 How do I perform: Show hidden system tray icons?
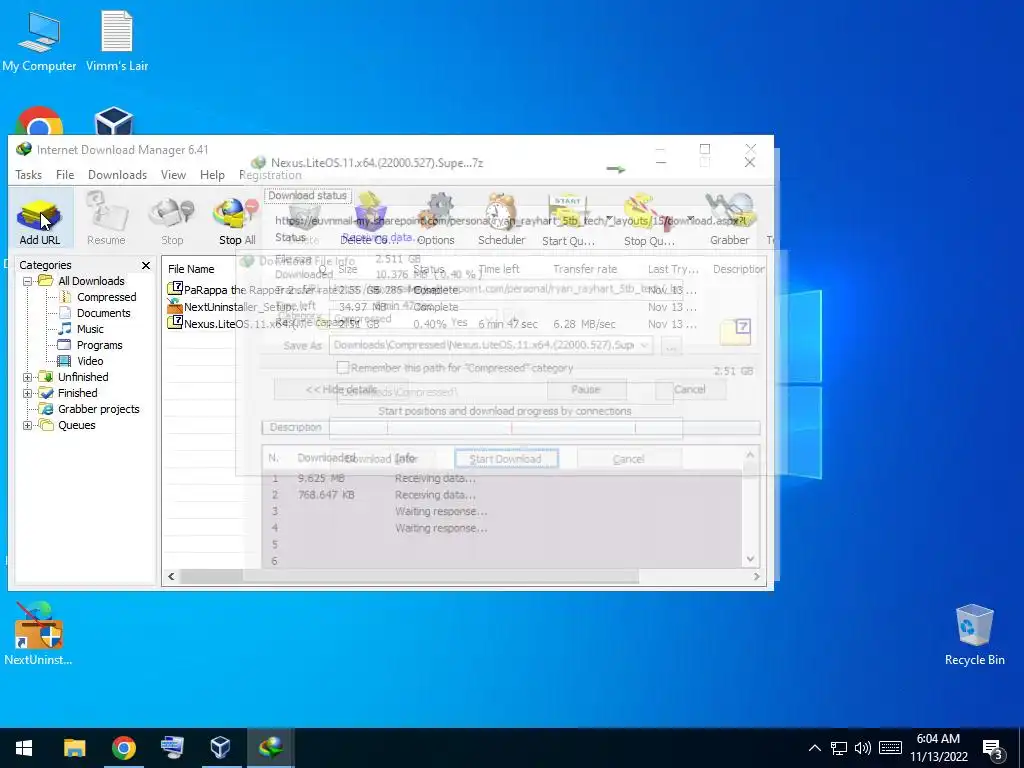(814, 748)
